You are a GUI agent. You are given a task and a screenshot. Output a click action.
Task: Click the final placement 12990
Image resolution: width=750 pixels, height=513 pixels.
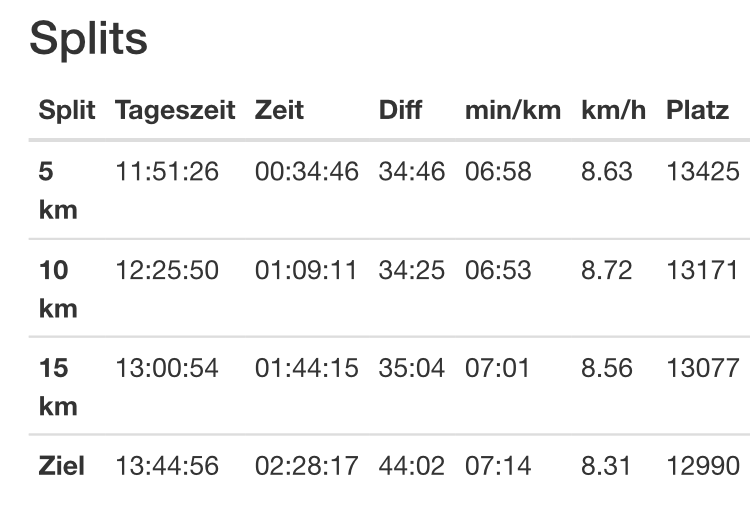coord(703,465)
